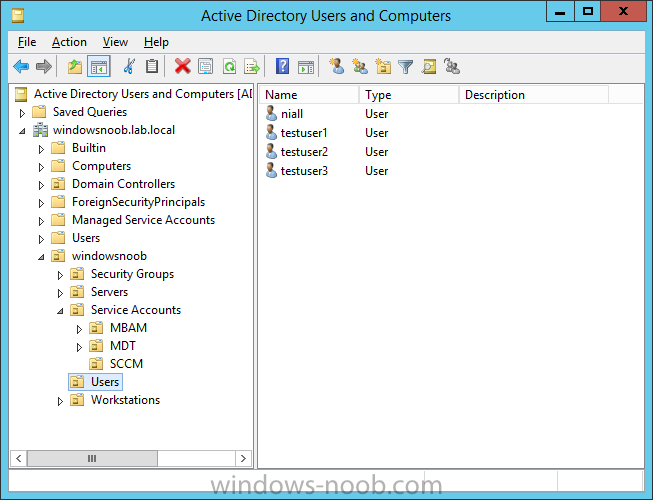The image size is (653, 500).
Task: Open the File menu
Action: [x=27, y=42]
